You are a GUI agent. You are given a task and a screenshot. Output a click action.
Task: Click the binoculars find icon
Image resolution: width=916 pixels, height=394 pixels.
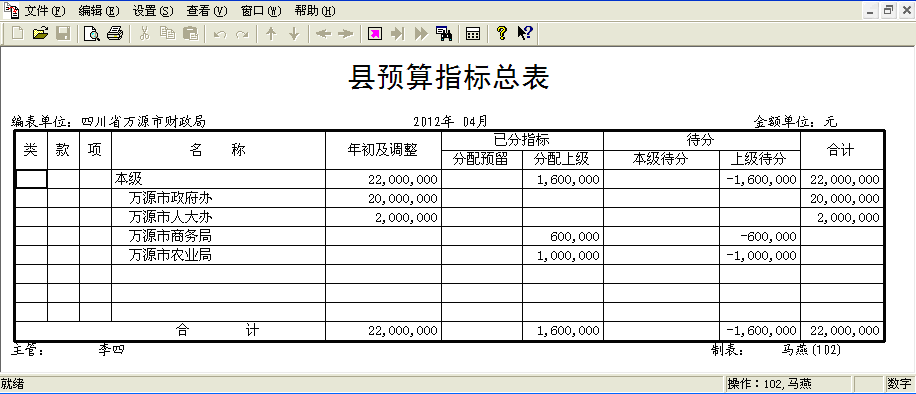click(444, 33)
